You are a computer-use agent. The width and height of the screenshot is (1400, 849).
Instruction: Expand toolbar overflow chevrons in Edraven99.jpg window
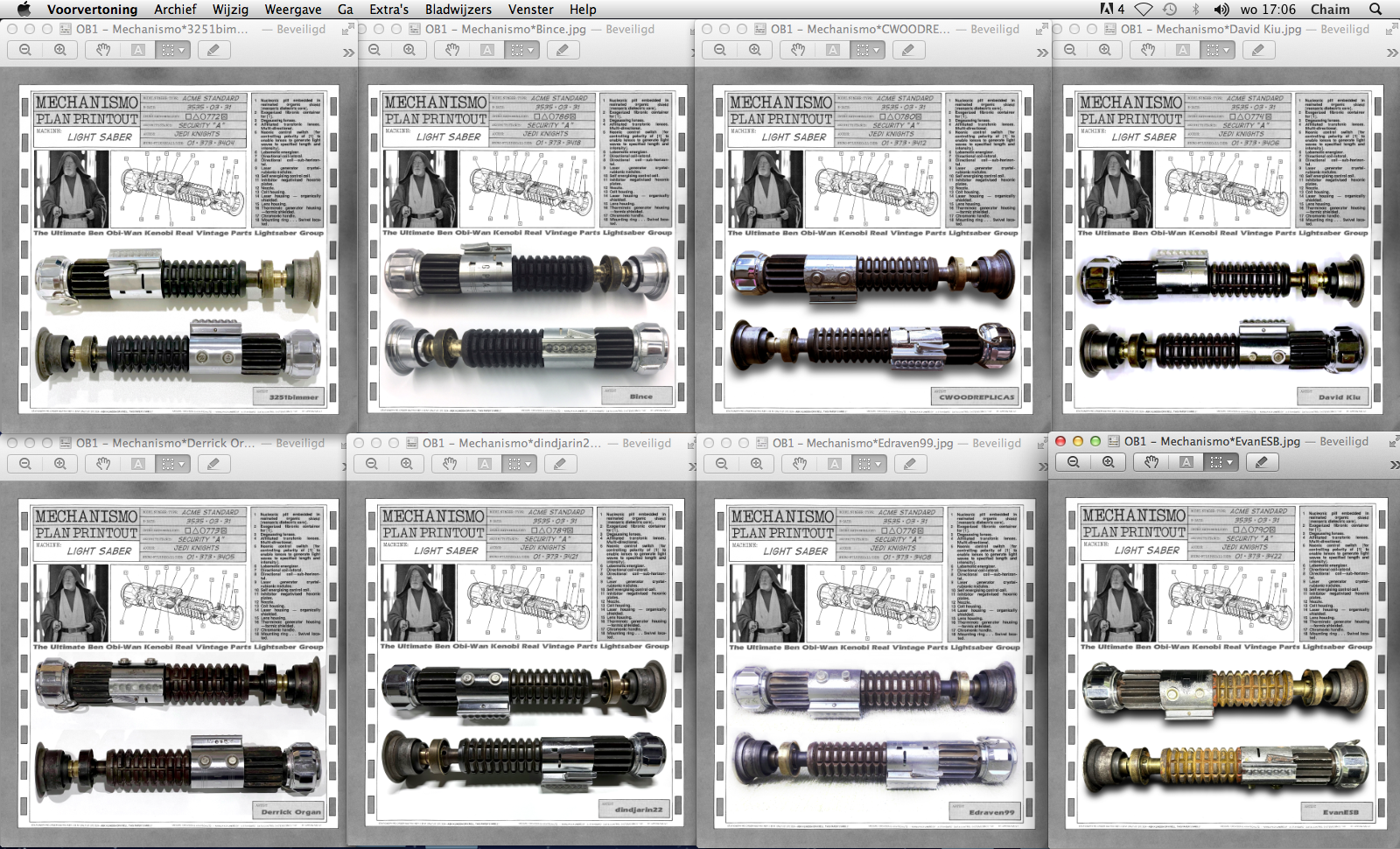pyautogui.click(x=1042, y=467)
